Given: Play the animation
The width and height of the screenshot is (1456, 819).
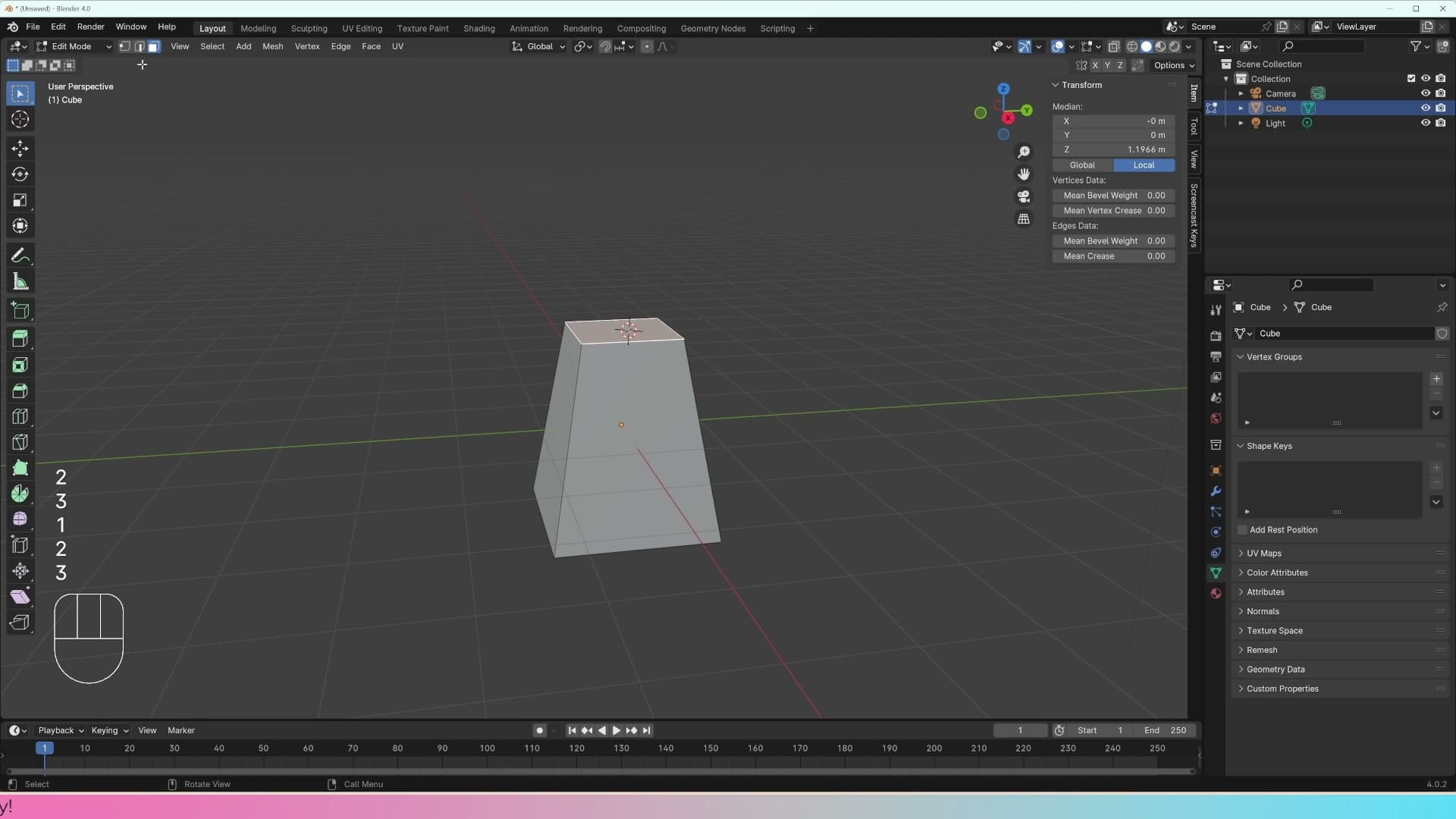Looking at the screenshot, I should [x=617, y=730].
